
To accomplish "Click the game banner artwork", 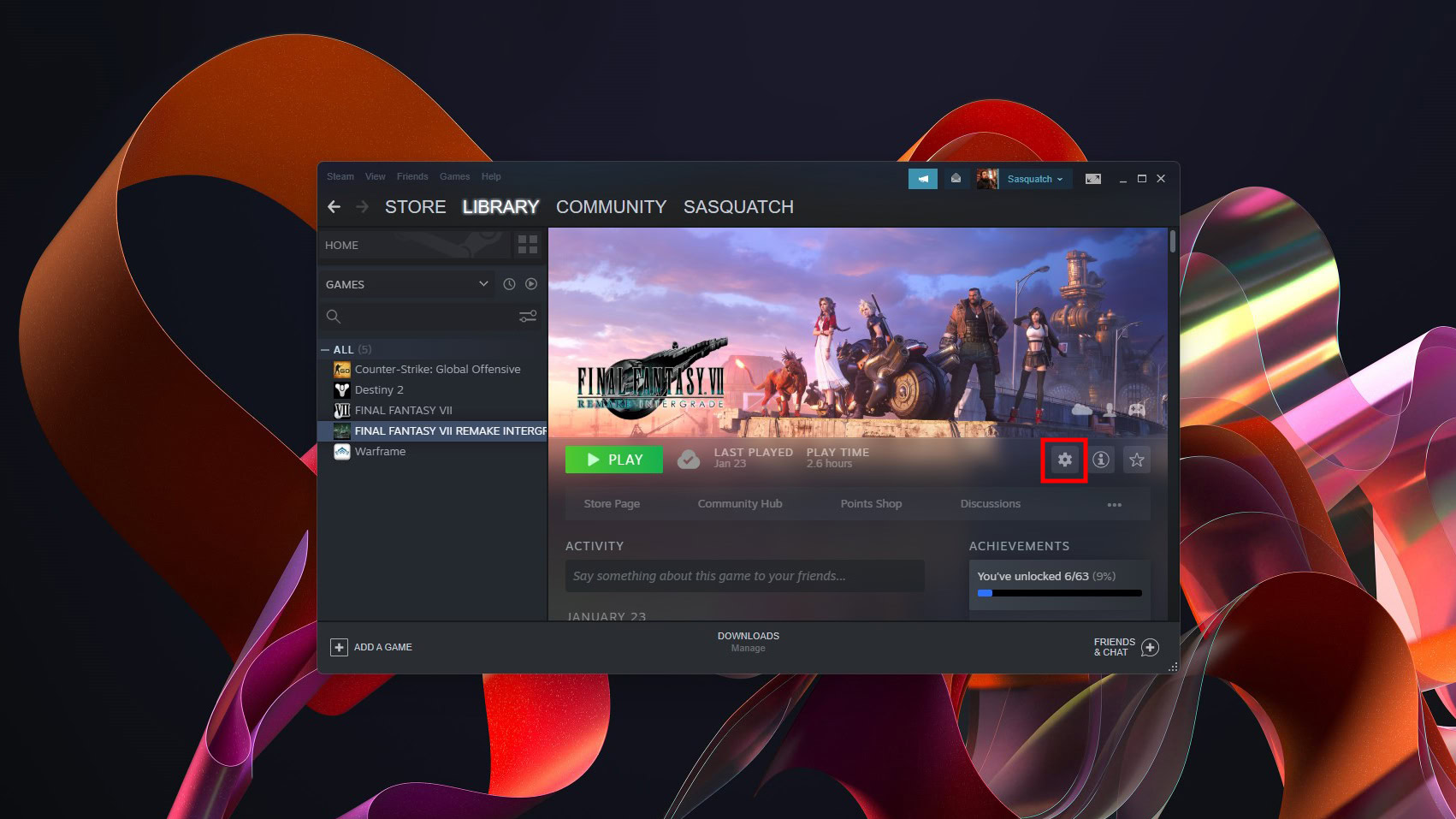I will pos(858,332).
